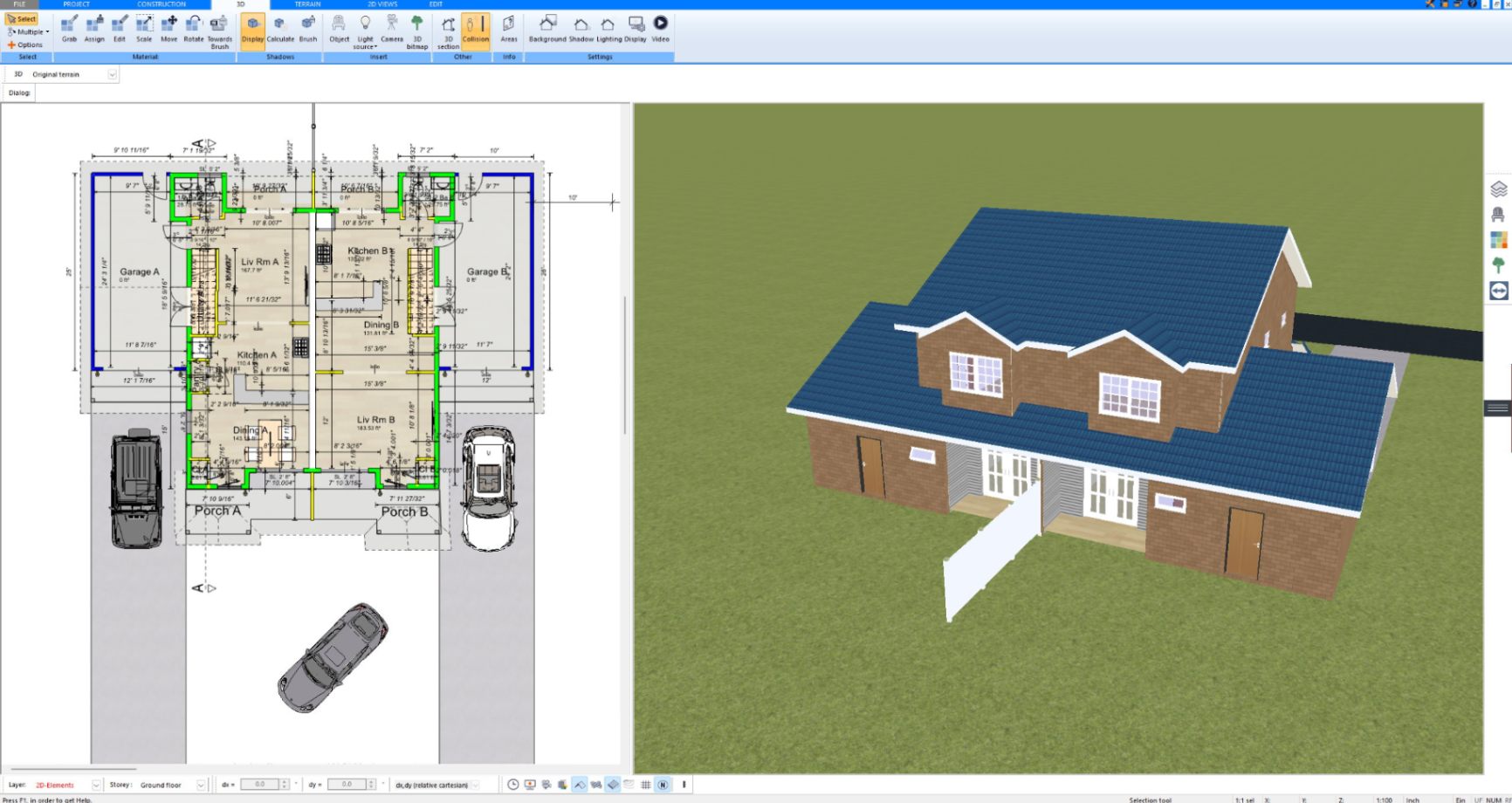Screen dimensions: 1512x803
Task: Click the Porch B label in floor plan
Action: (404, 511)
